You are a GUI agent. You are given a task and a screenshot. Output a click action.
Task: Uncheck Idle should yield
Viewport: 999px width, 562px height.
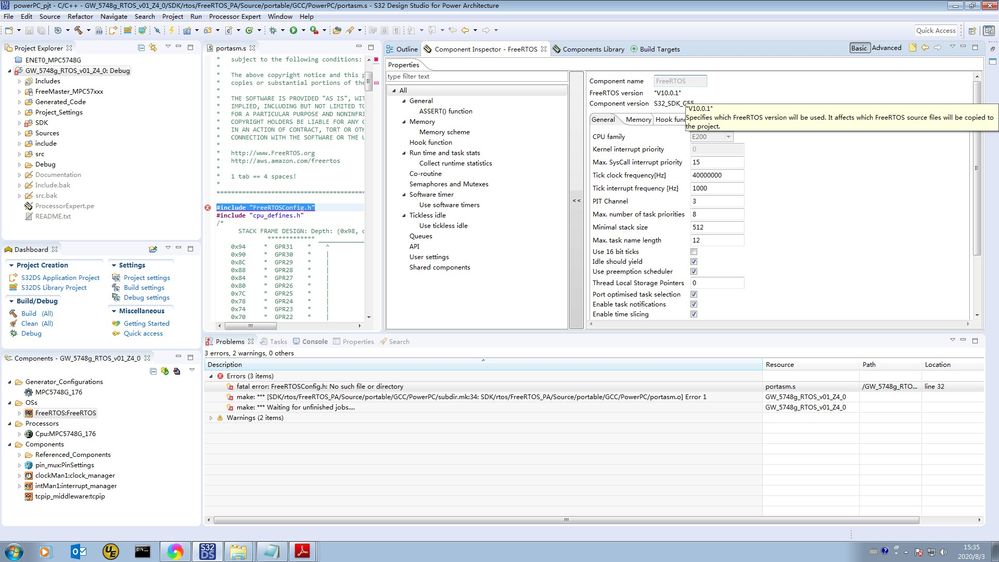pos(694,262)
